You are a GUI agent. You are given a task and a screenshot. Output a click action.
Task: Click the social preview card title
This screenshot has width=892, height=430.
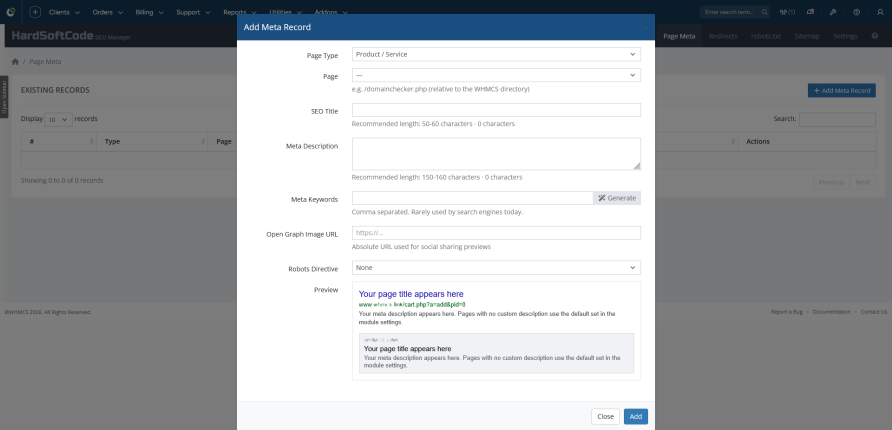tap(407, 349)
